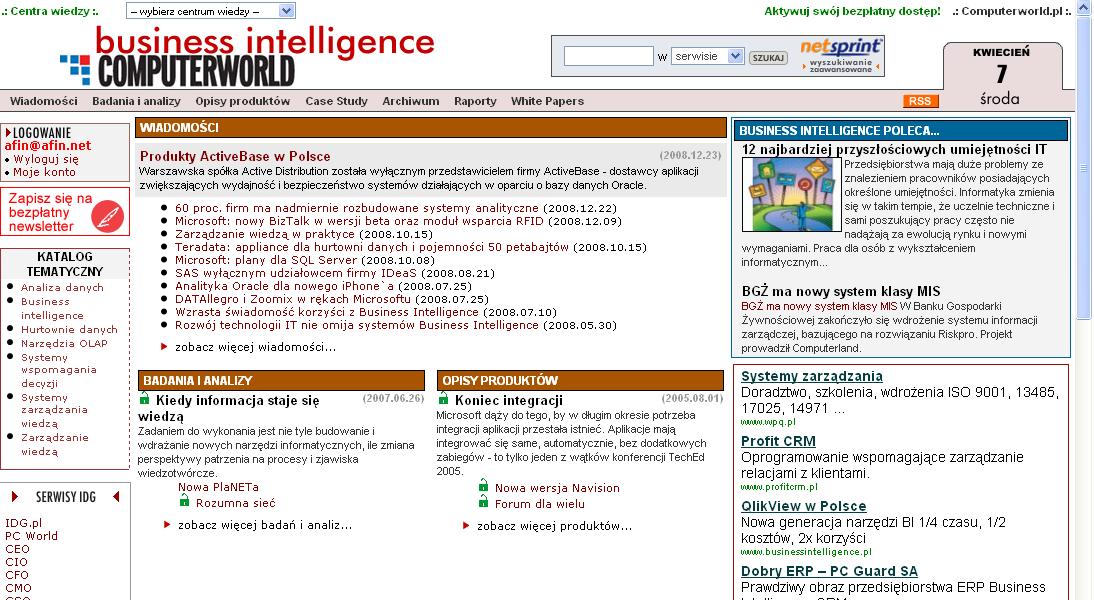Open the IDG.pl link under Serwisy IDG
This screenshot has width=1094, height=600.
click(24, 523)
